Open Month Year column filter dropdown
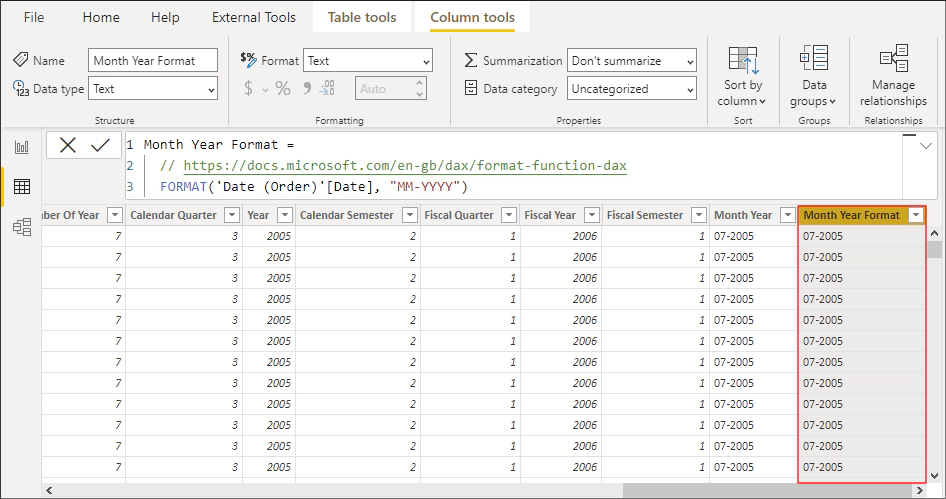 [787, 215]
